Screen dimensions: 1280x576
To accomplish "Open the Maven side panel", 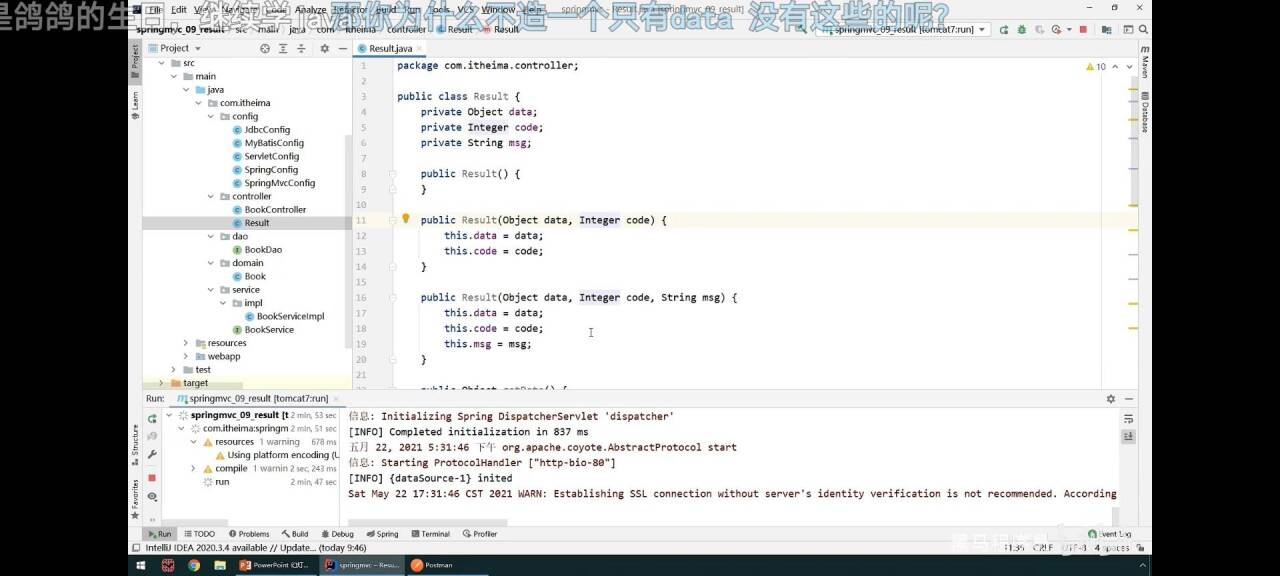I will point(1145,64).
